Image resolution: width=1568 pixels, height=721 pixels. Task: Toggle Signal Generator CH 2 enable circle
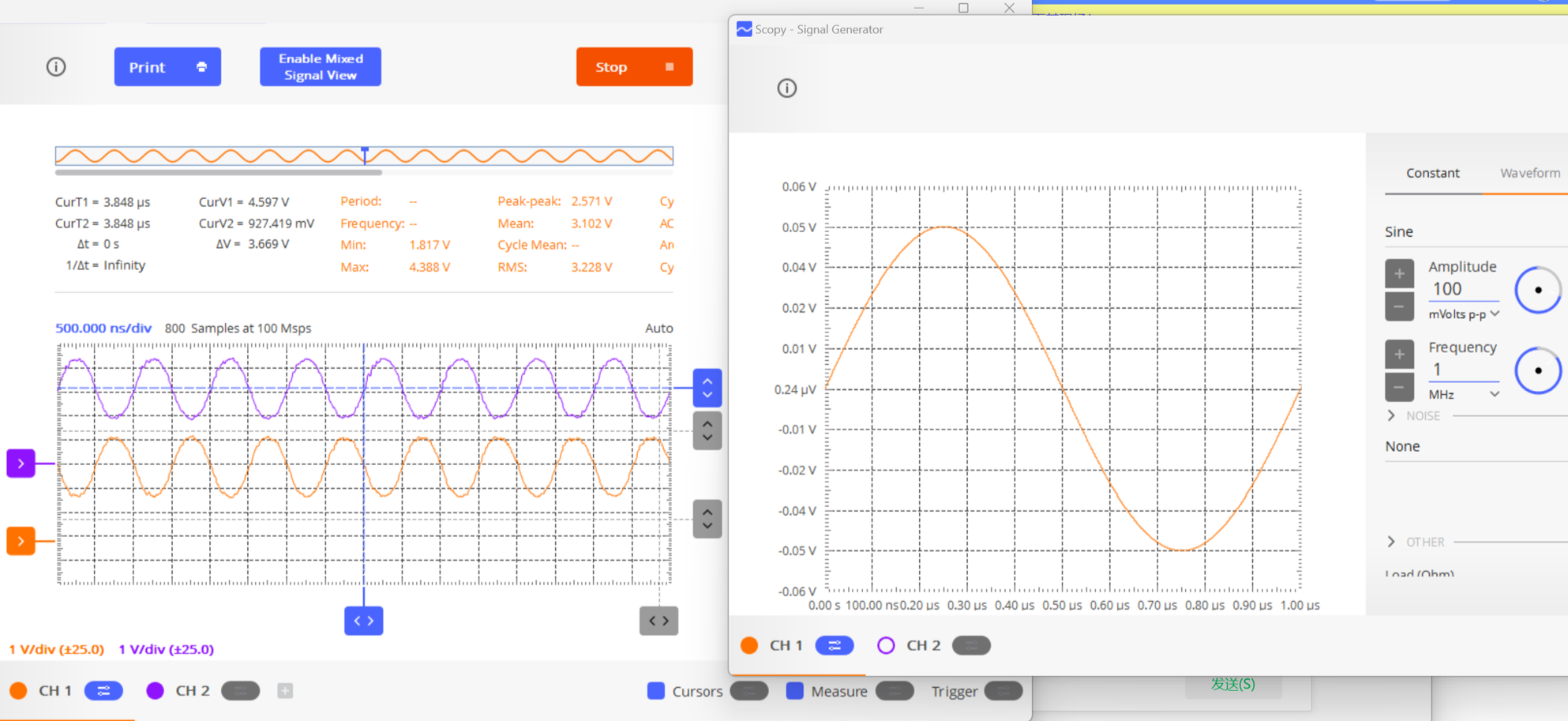click(886, 645)
